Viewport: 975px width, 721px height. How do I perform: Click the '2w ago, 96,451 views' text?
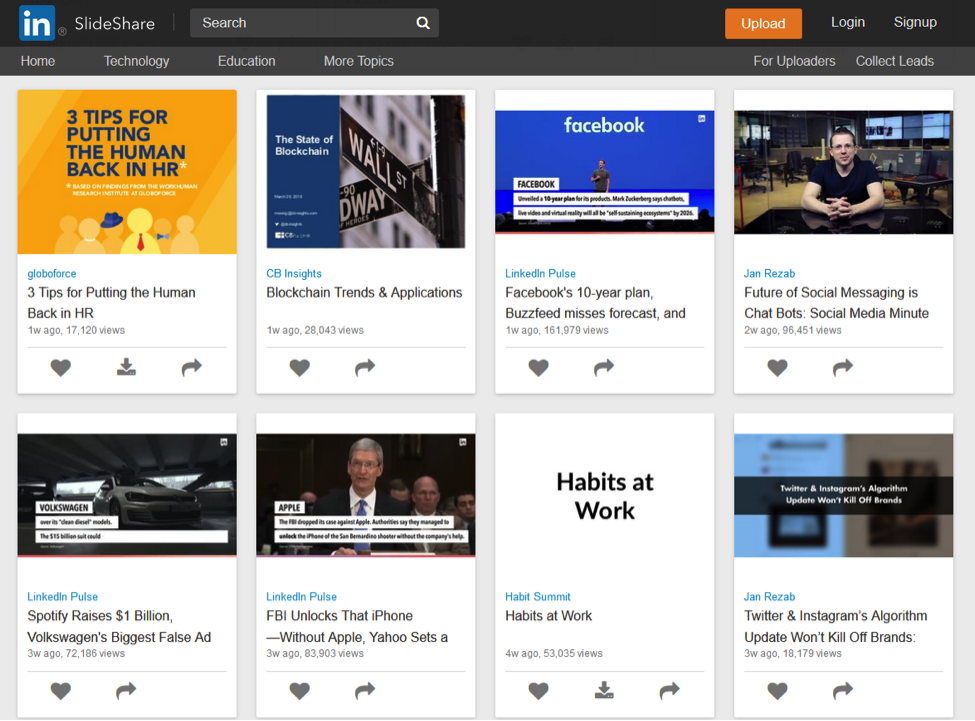pyautogui.click(x=792, y=330)
